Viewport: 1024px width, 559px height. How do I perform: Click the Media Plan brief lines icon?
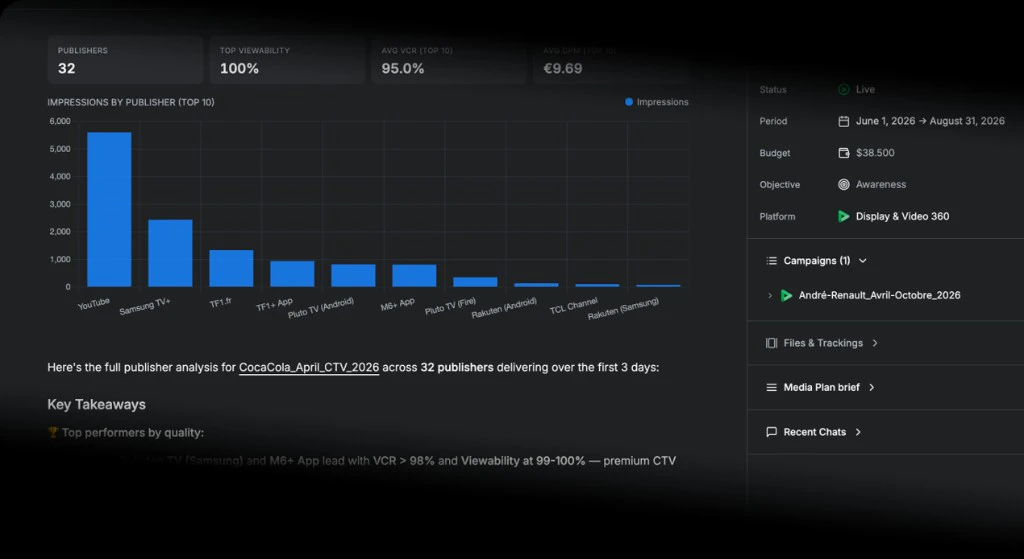(771, 387)
